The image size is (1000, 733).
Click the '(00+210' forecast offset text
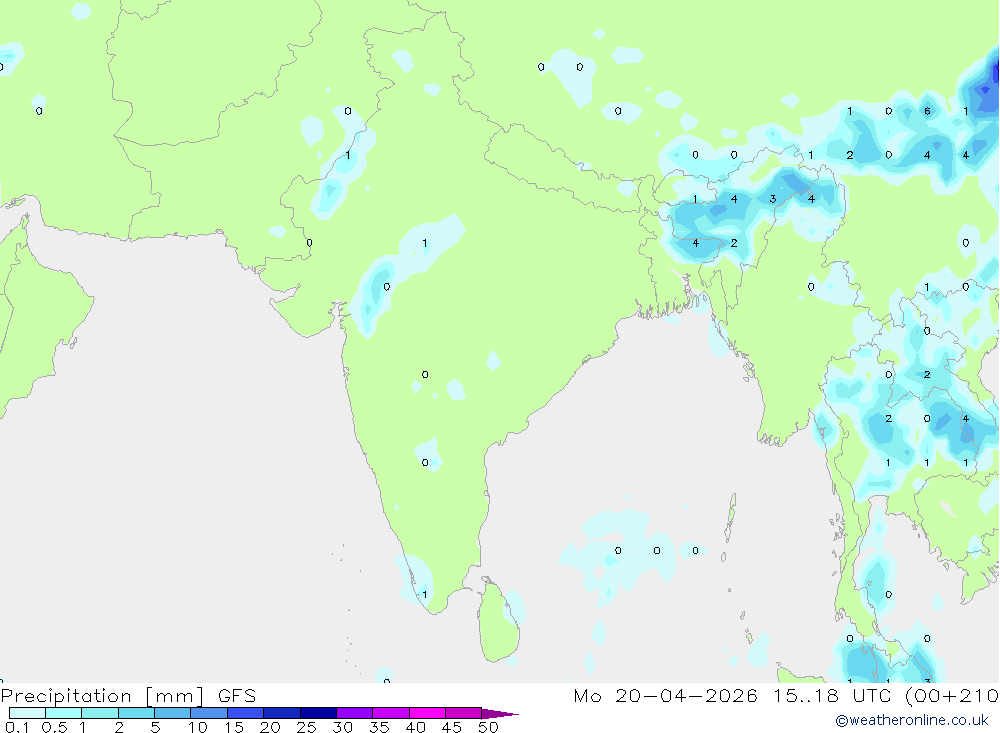952,695
